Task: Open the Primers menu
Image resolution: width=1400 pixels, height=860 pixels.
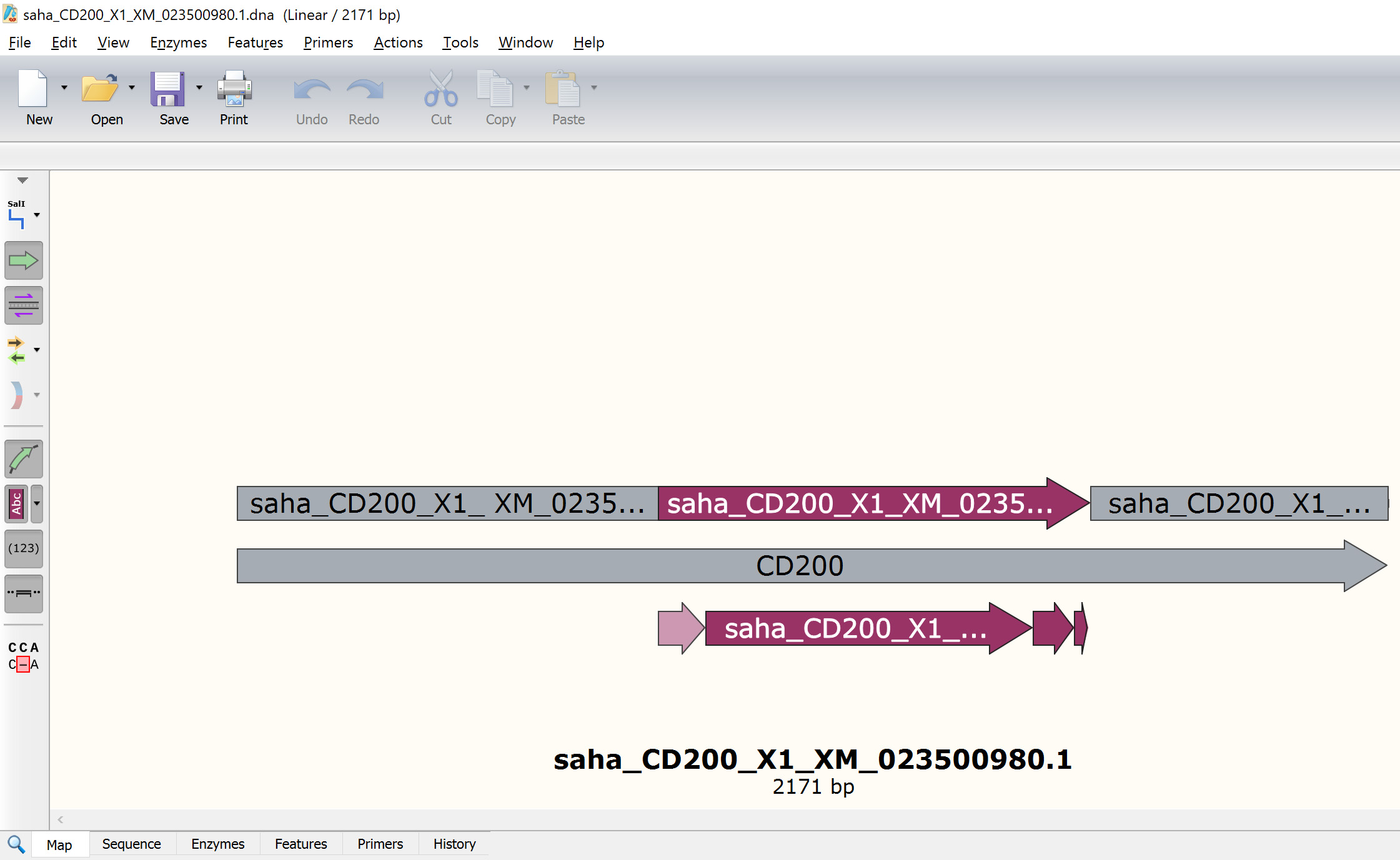Action: coord(328,42)
